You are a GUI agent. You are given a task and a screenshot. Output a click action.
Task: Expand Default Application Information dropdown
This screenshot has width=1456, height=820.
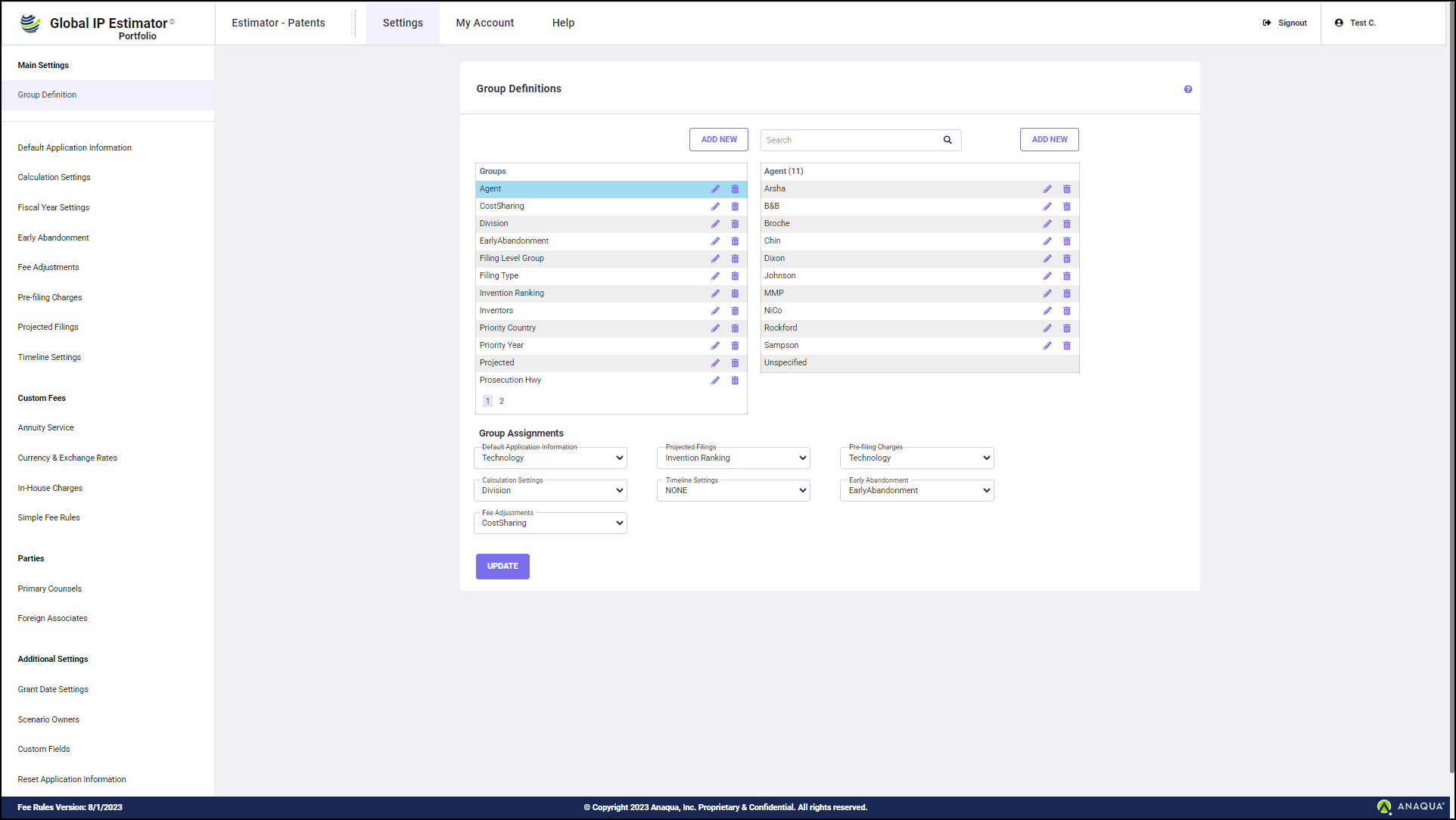[550, 458]
